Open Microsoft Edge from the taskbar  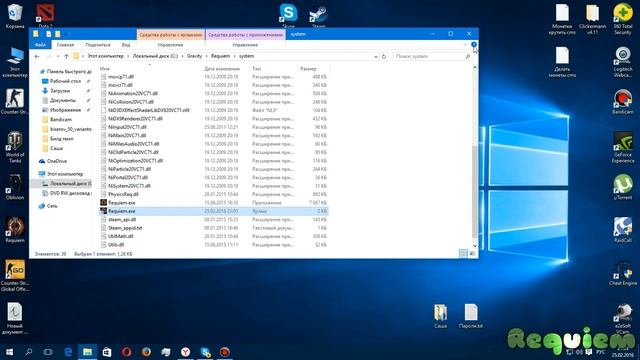coord(68,351)
